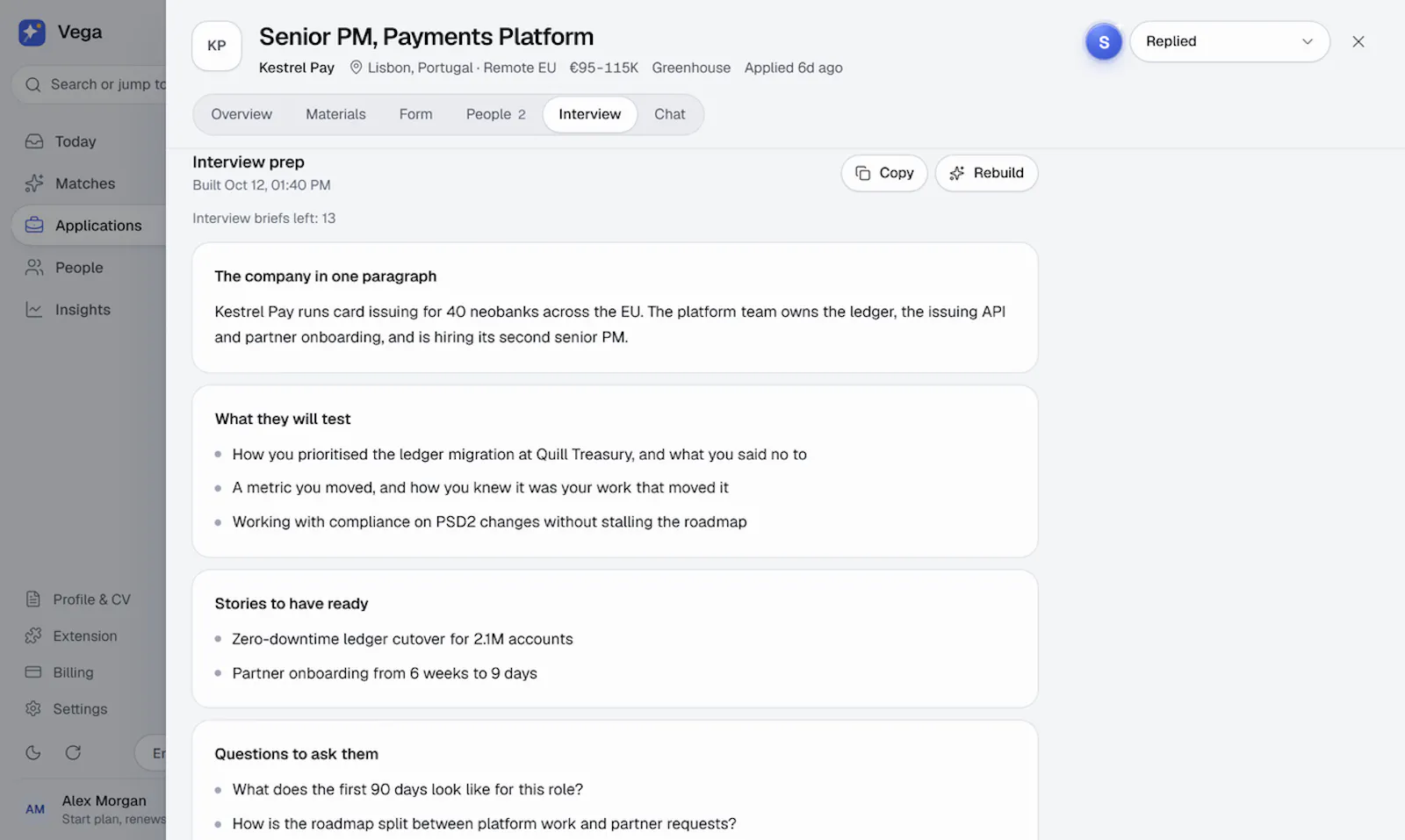Open Insights chart icon in sidebar

pos(34,310)
